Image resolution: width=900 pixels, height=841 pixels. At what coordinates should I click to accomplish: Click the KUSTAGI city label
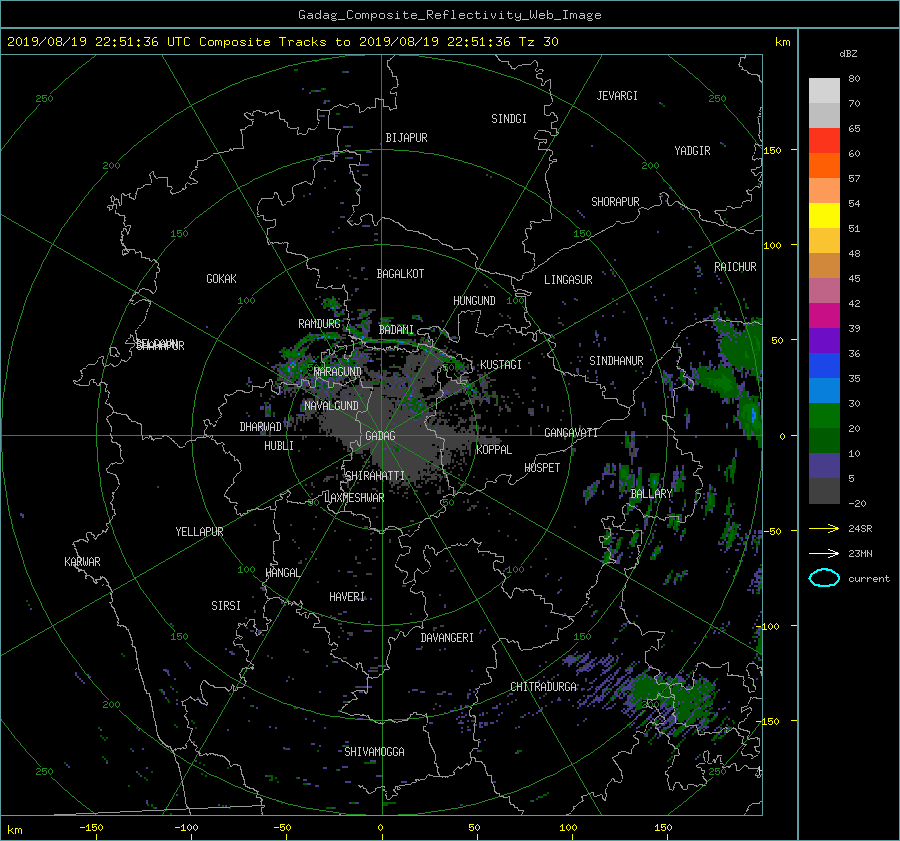click(501, 365)
